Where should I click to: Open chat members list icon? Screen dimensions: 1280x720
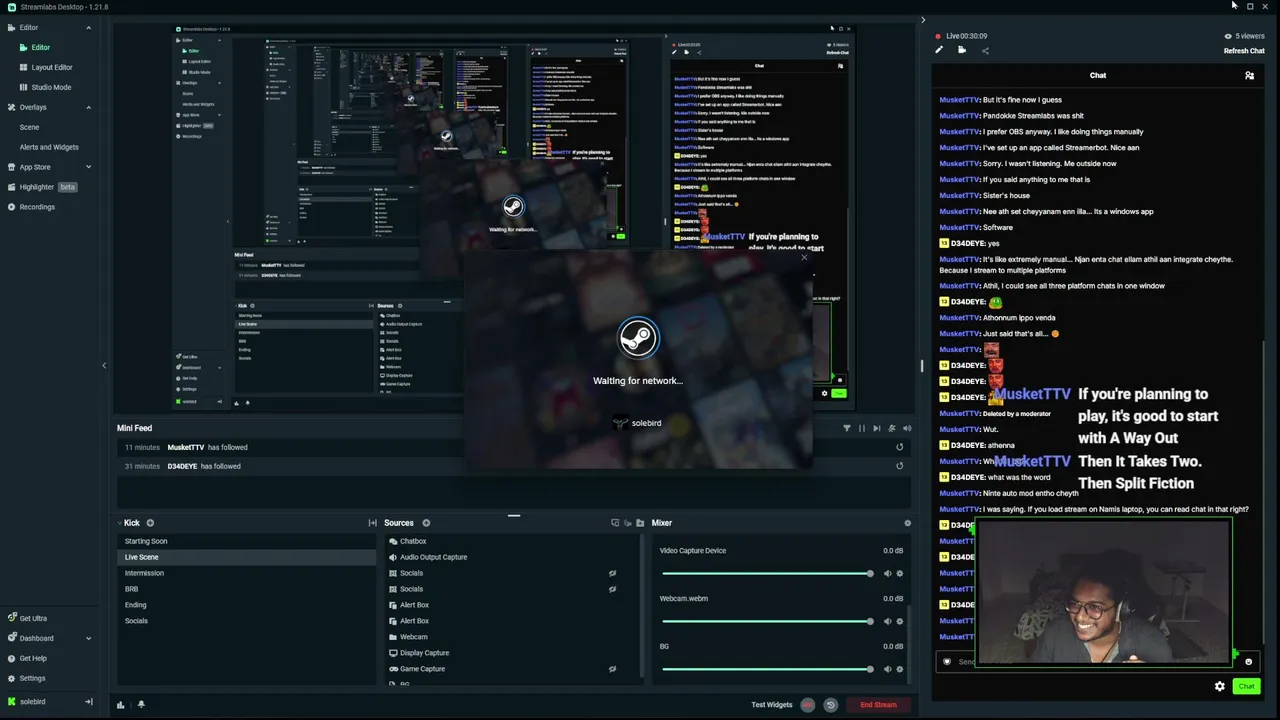tap(1249, 75)
